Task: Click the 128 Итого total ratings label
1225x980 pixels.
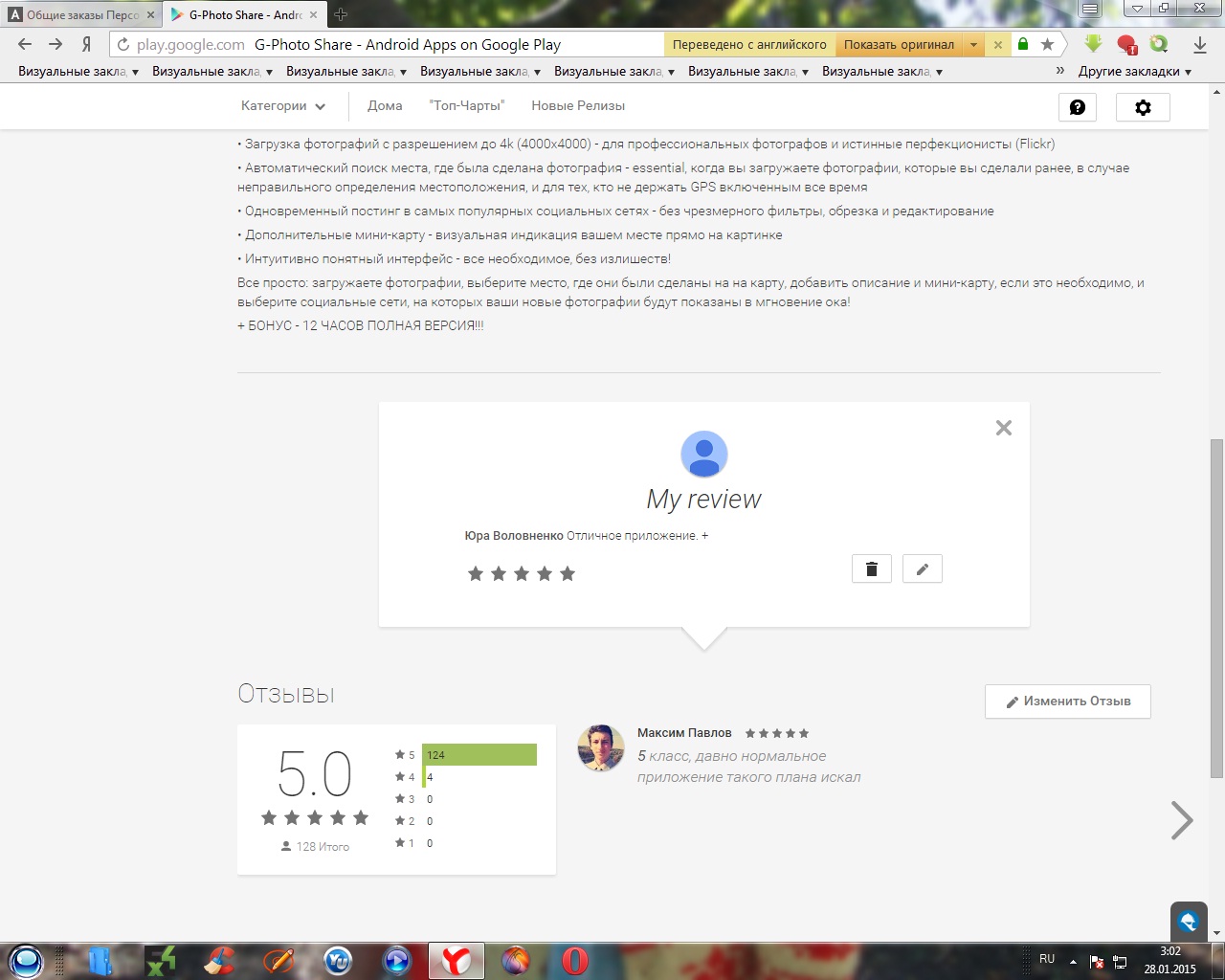Action: point(315,847)
